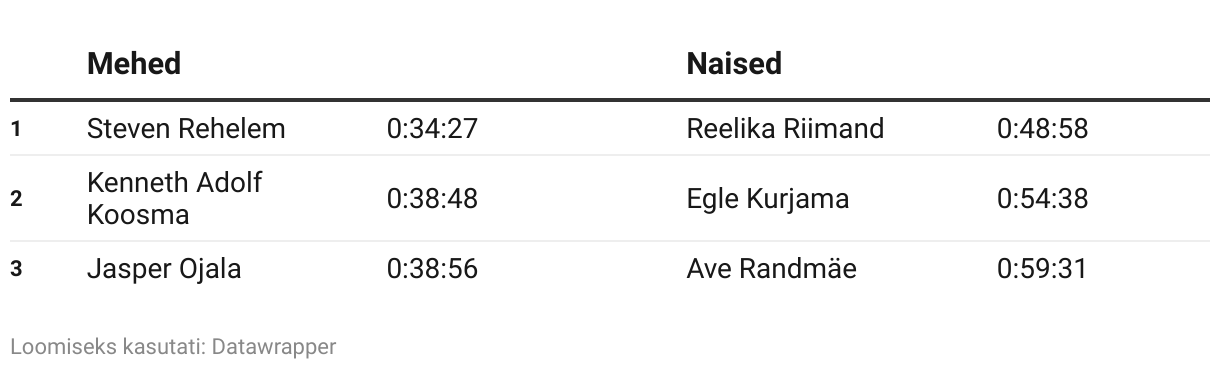Select Kenneth Adolf Koosma entry
Screen dimensions: 1220x370
[x=175, y=198]
